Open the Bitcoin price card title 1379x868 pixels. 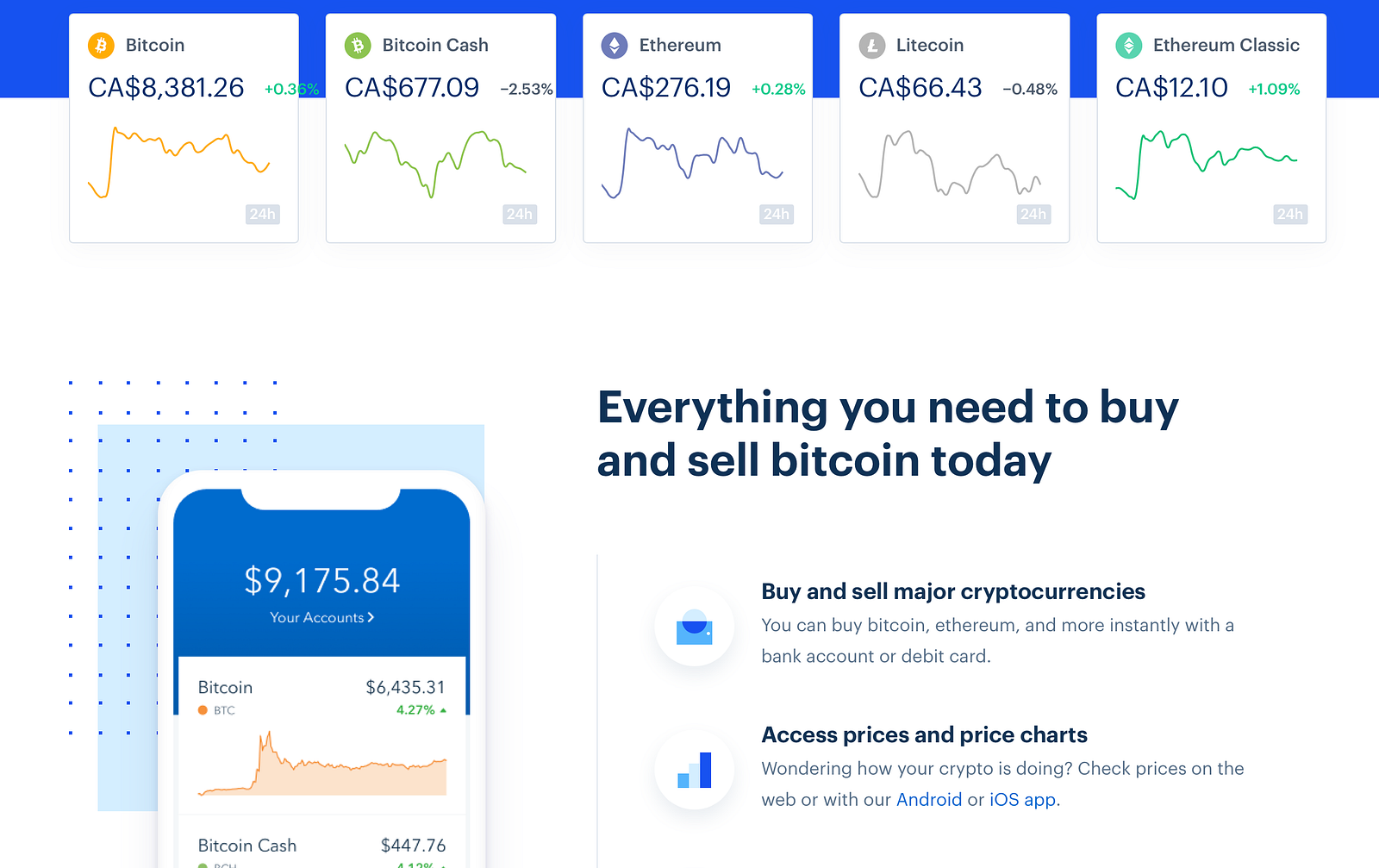[155, 45]
